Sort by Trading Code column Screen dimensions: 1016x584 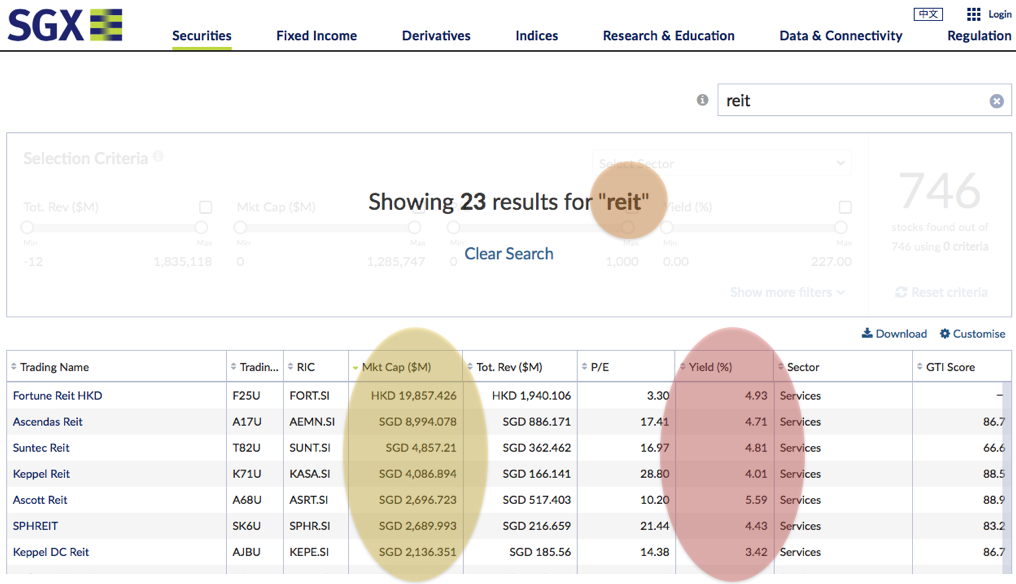tap(255, 367)
